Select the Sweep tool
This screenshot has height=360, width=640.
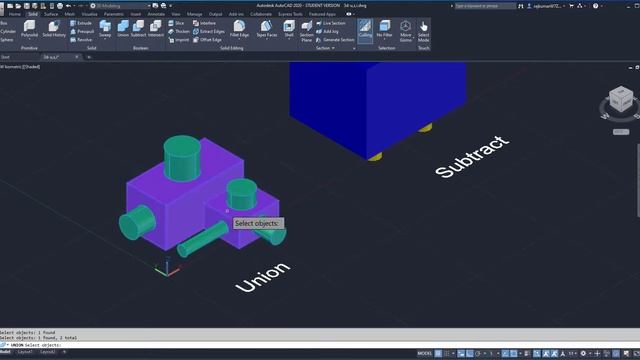click(105, 29)
